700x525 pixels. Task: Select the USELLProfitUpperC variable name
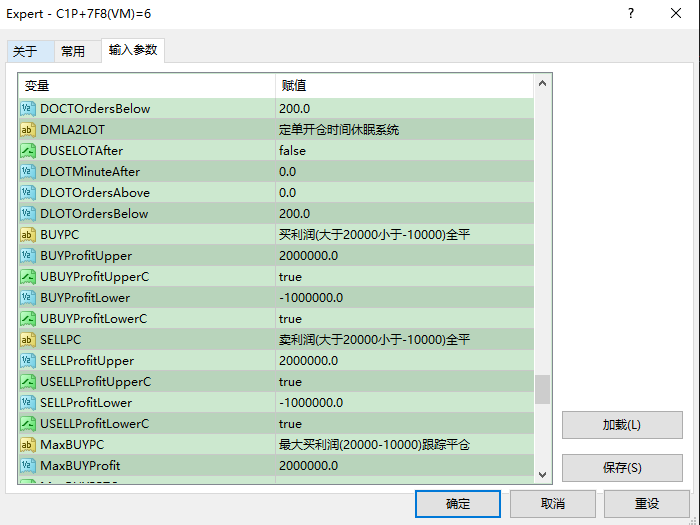tap(96, 381)
